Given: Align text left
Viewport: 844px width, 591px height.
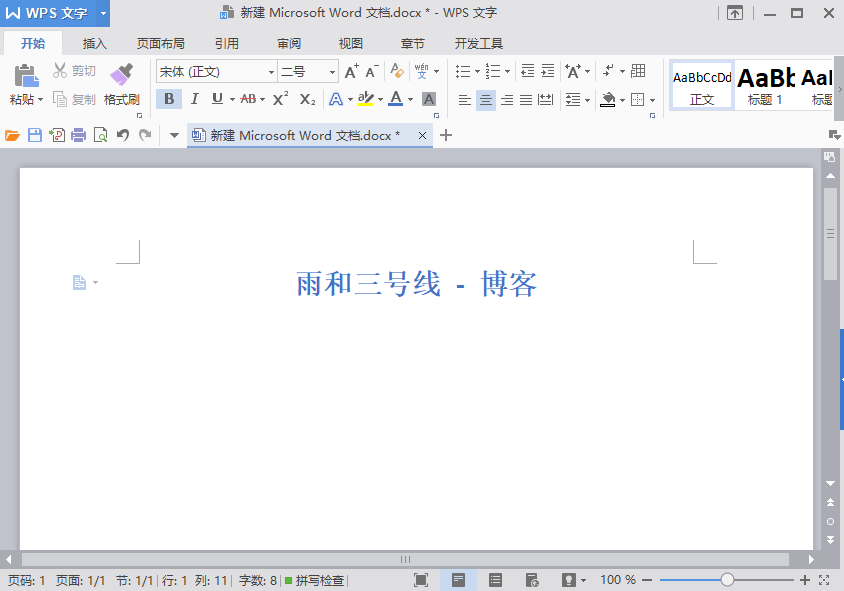Looking at the screenshot, I should coord(465,100).
